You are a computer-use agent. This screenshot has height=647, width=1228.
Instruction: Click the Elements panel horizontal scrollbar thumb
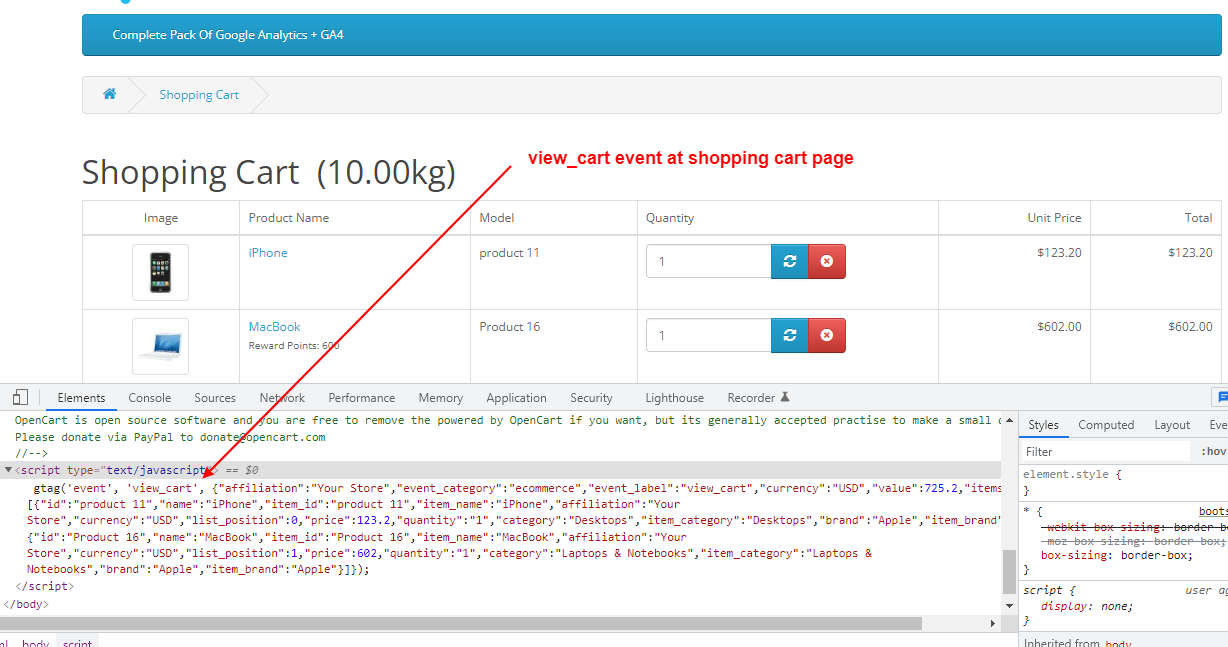click(x=461, y=623)
